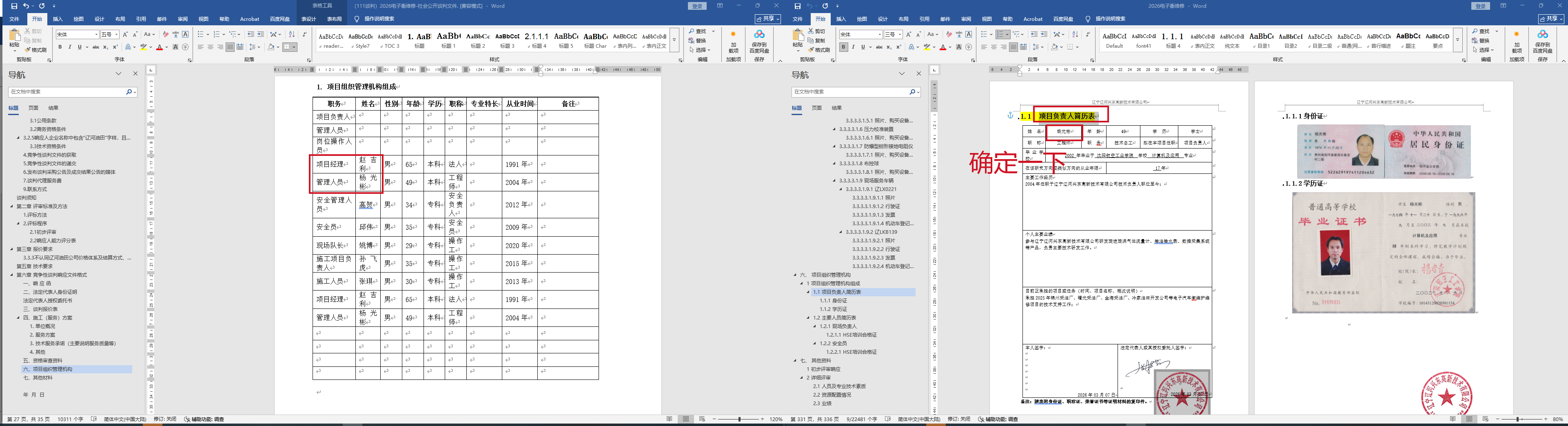Insert enclosed character in left Word window
1568x426 pixels.
click(x=186, y=47)
